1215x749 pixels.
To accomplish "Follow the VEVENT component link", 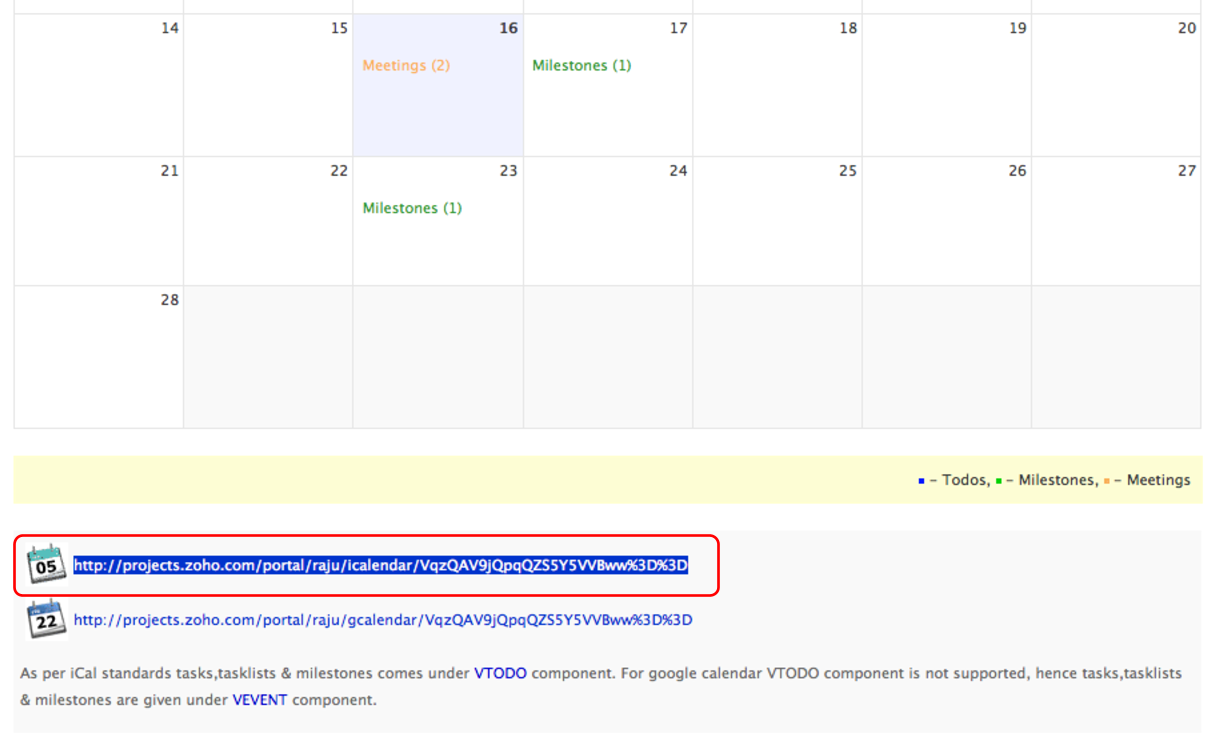I will pos(259,700).
